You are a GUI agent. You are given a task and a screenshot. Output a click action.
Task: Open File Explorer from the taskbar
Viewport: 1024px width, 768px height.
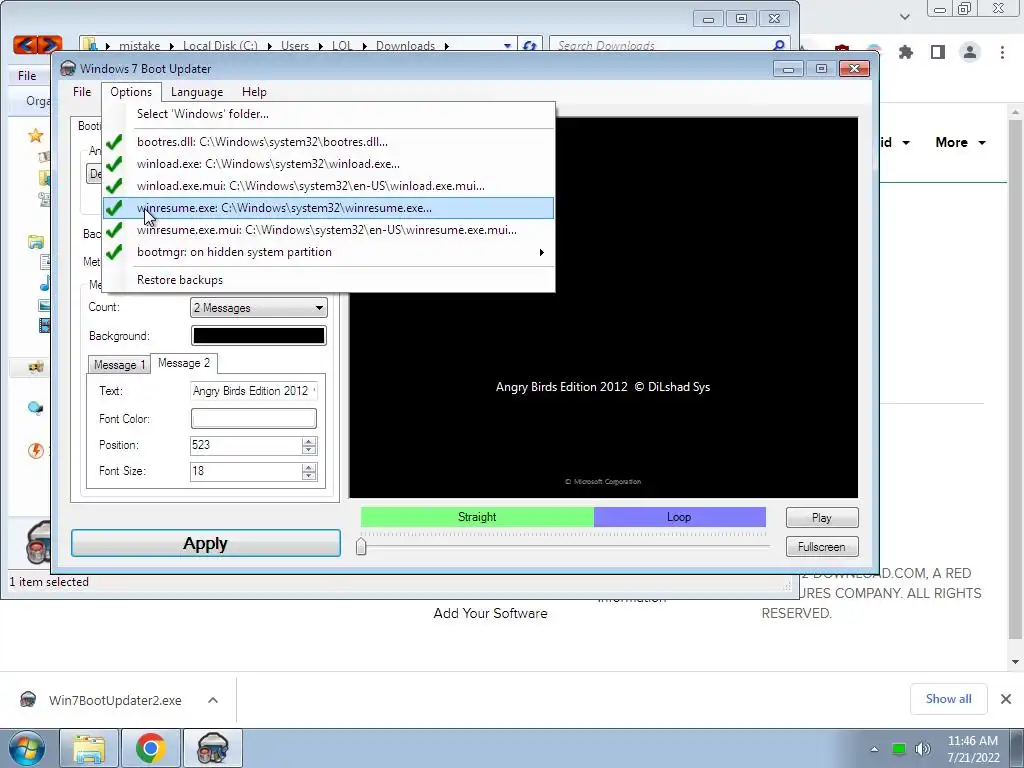[89, 748]
